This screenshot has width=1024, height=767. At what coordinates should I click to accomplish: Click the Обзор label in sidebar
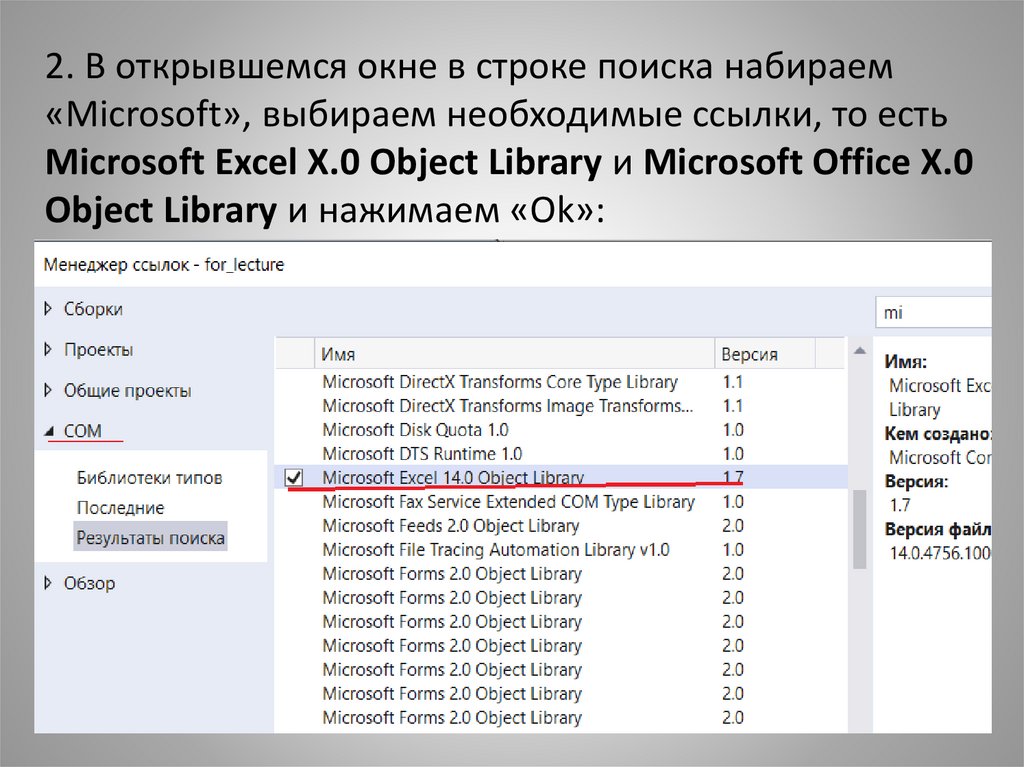tap(89, 583)
